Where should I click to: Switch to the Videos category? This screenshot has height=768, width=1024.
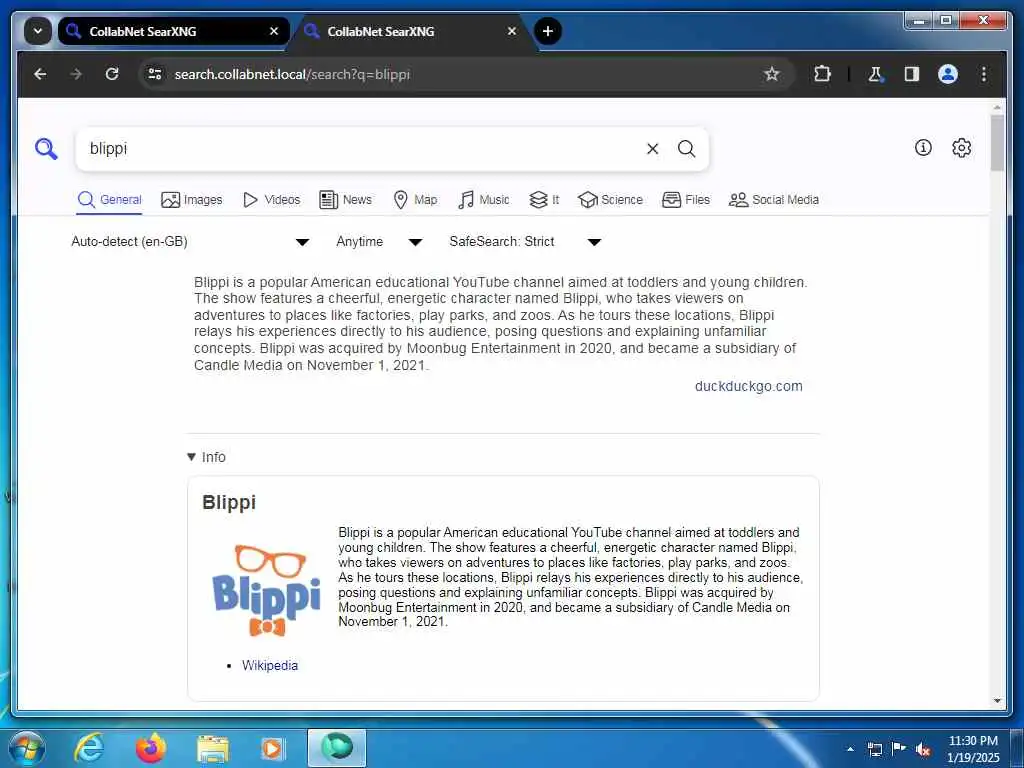click(272, 200)
